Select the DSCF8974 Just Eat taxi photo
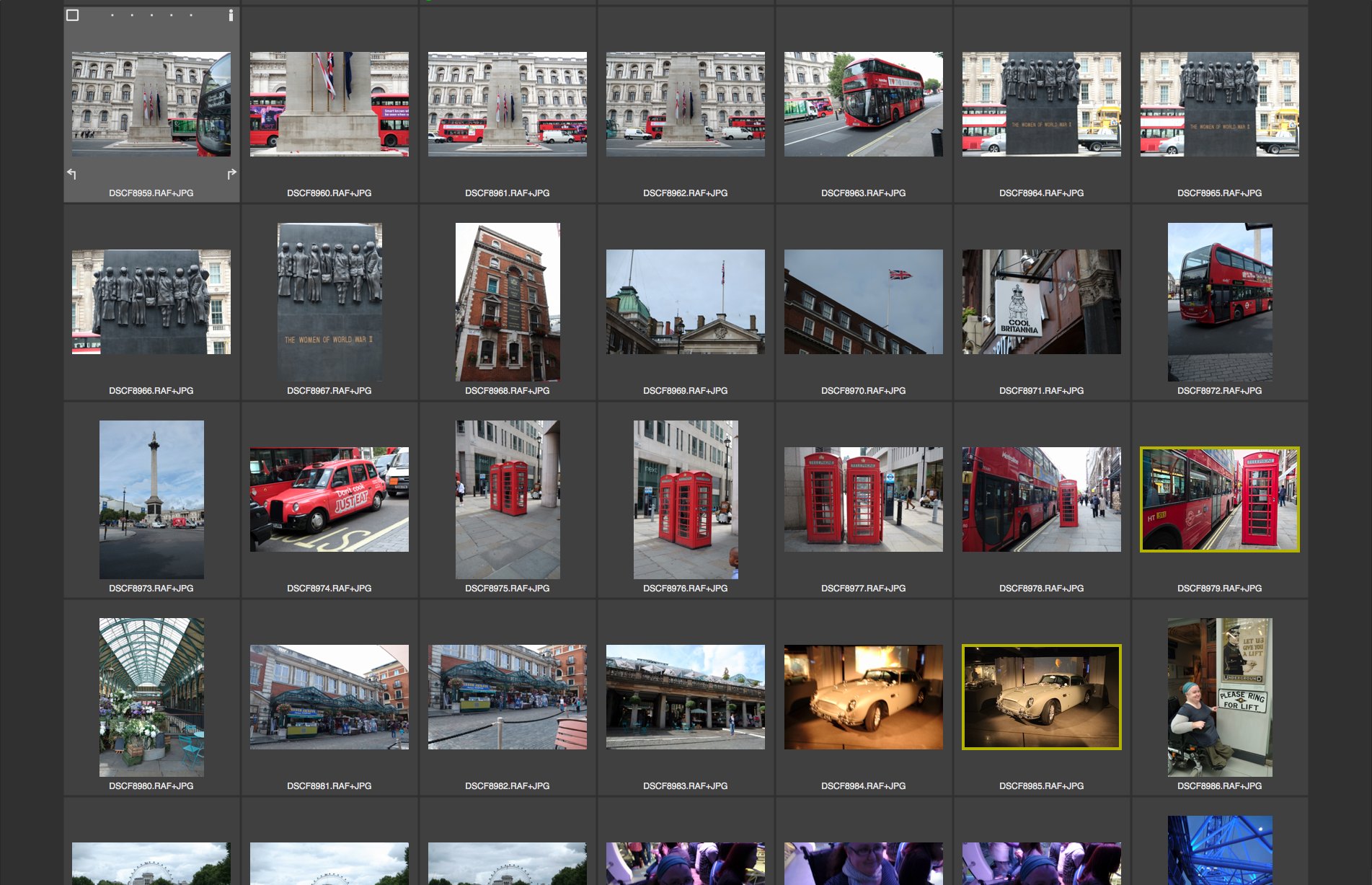1372x885 pixels. coord(329,499)
